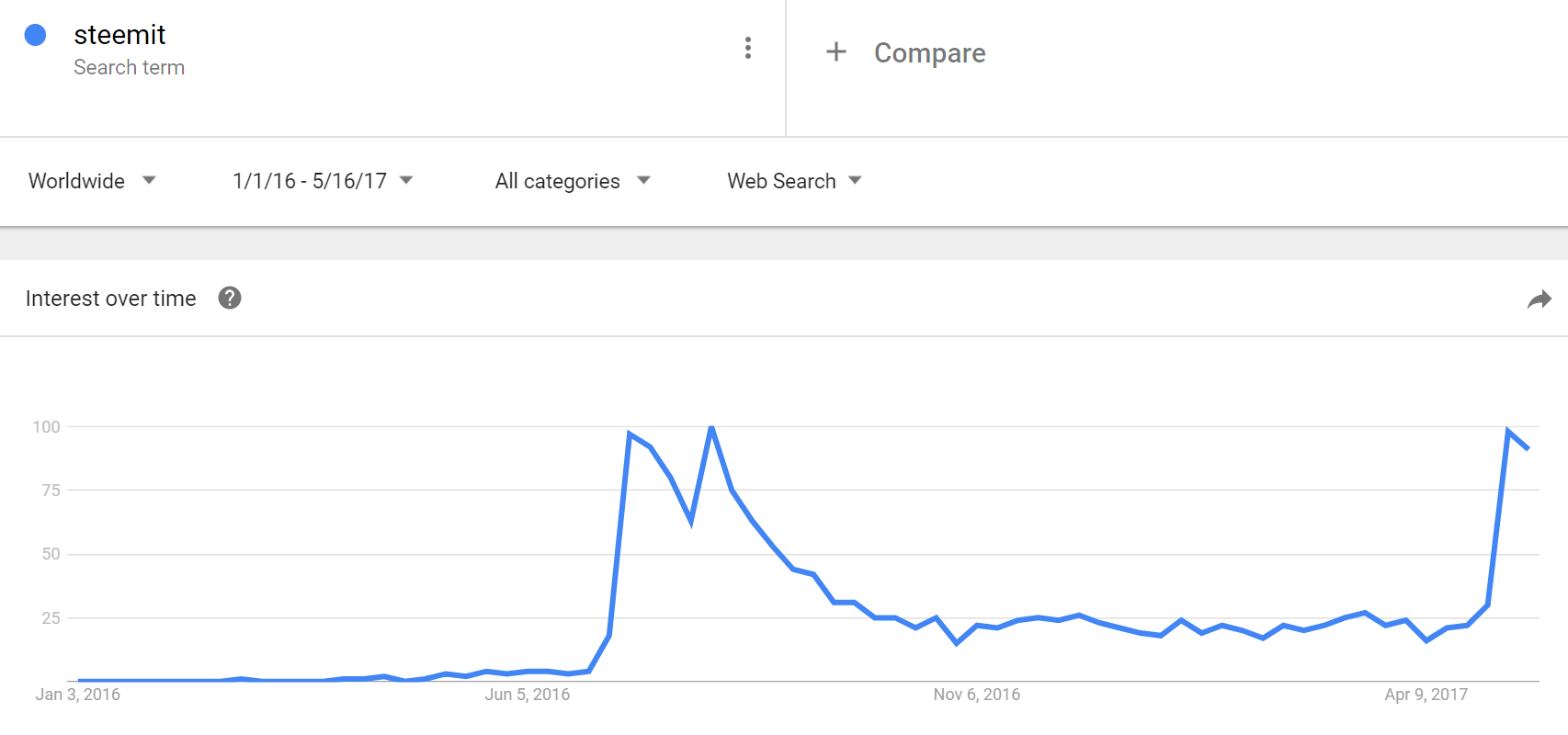
Task: Click the plus icon next to Compare
Action: [835, 51]
